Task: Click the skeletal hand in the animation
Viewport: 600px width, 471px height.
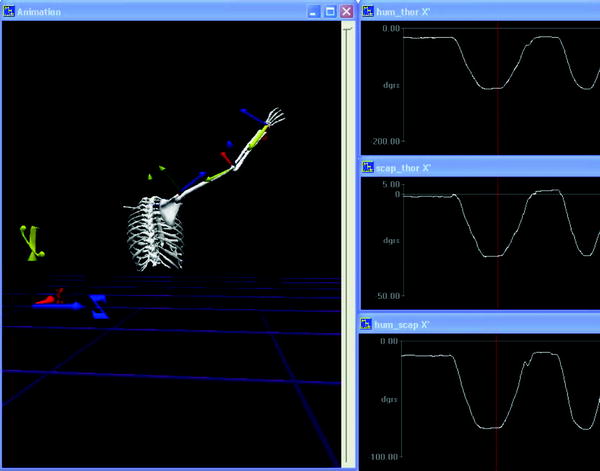Action: tap(275, 119)
